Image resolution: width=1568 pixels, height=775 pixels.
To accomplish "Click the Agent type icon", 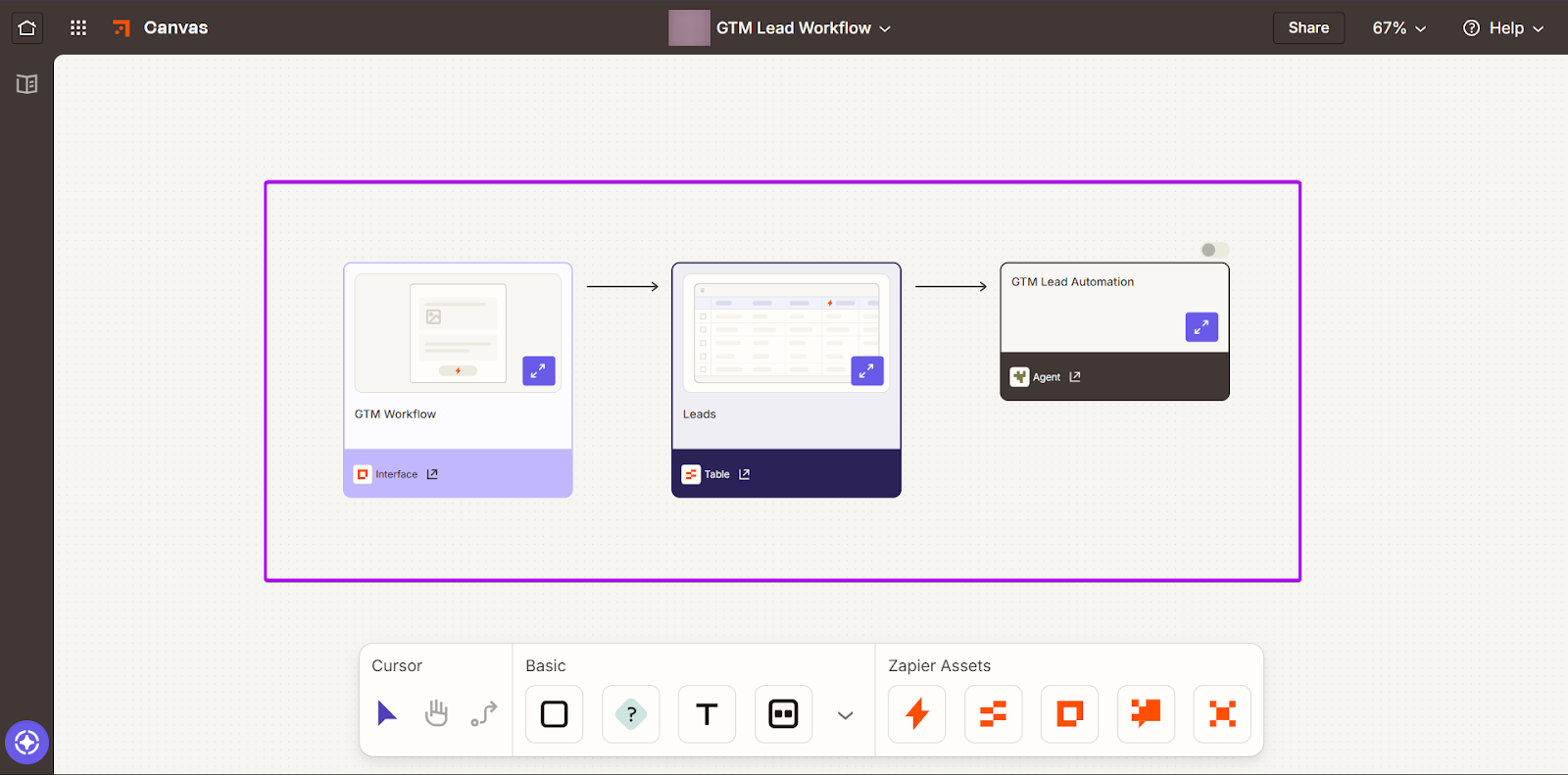I will coord(1019,376).
